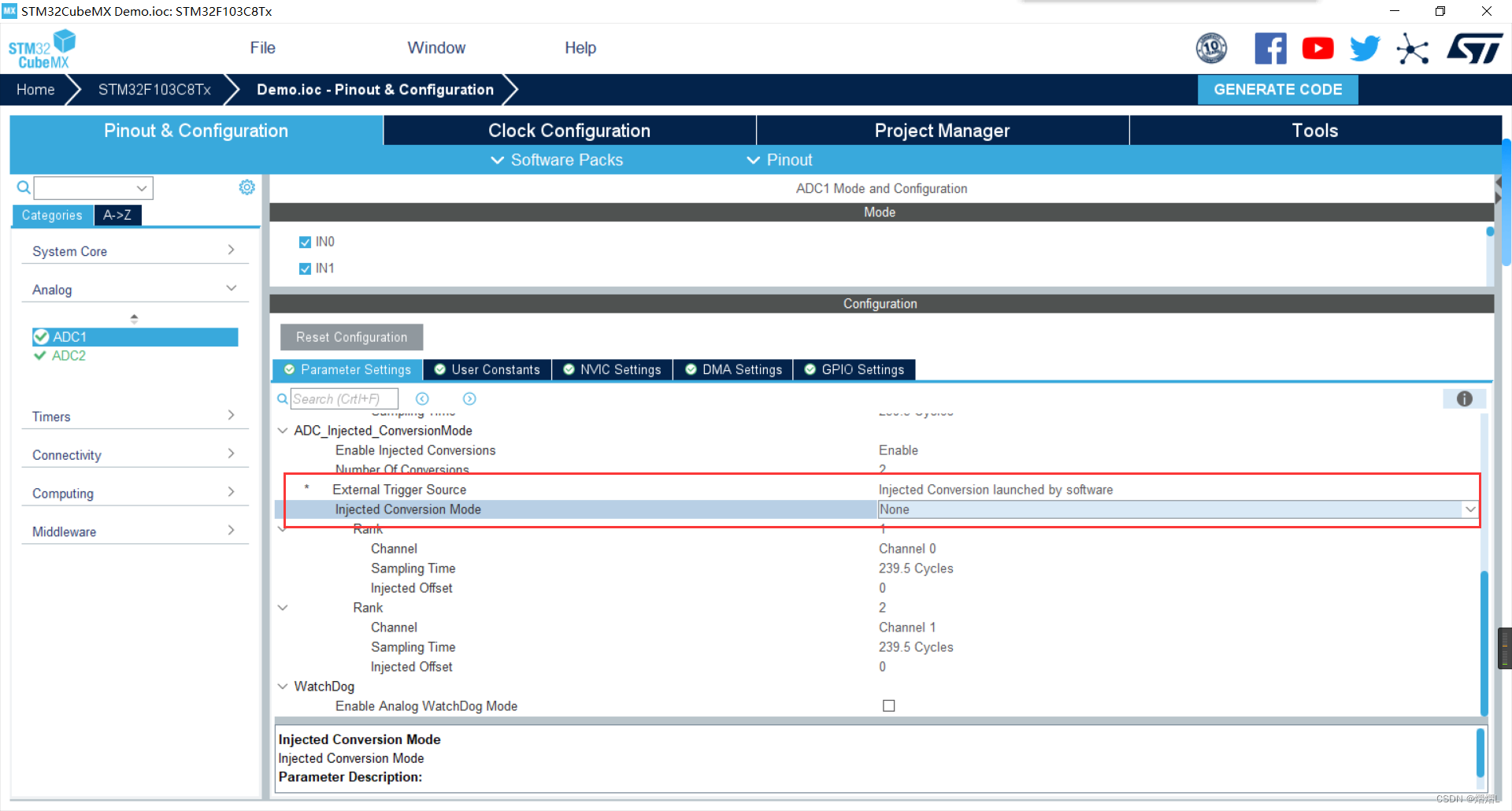
Task: Open the GPIO Settings tab
Action: [x=855, y=370]
